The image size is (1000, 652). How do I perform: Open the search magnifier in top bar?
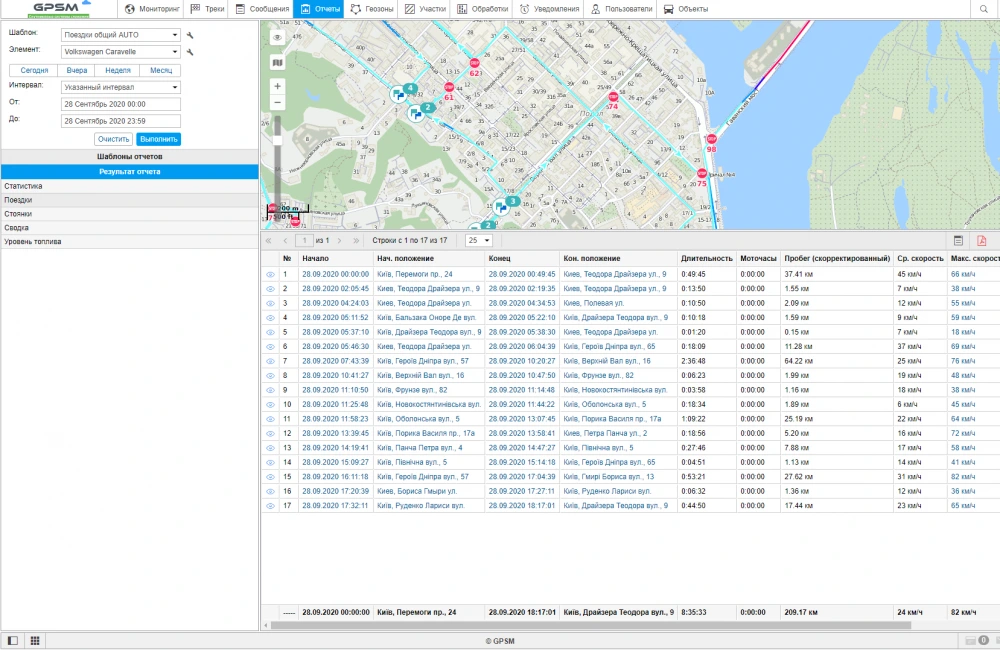point(983,9)
